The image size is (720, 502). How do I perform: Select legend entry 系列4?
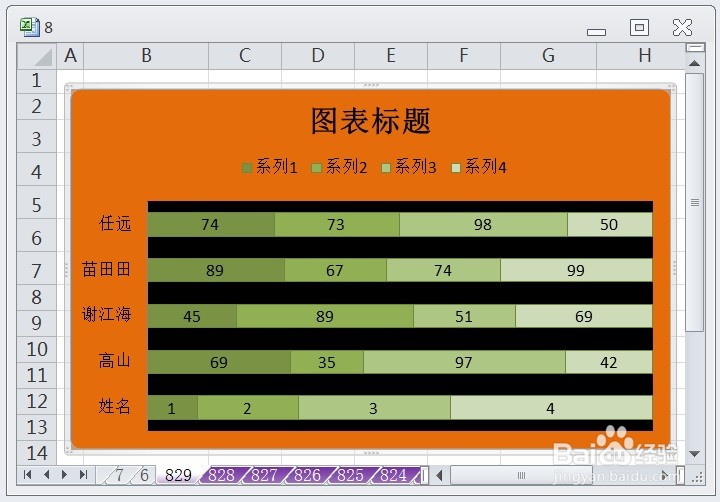pos(479,167)
